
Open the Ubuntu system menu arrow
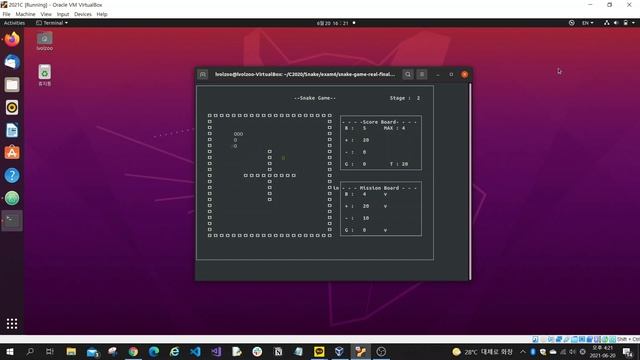(633, 23)
